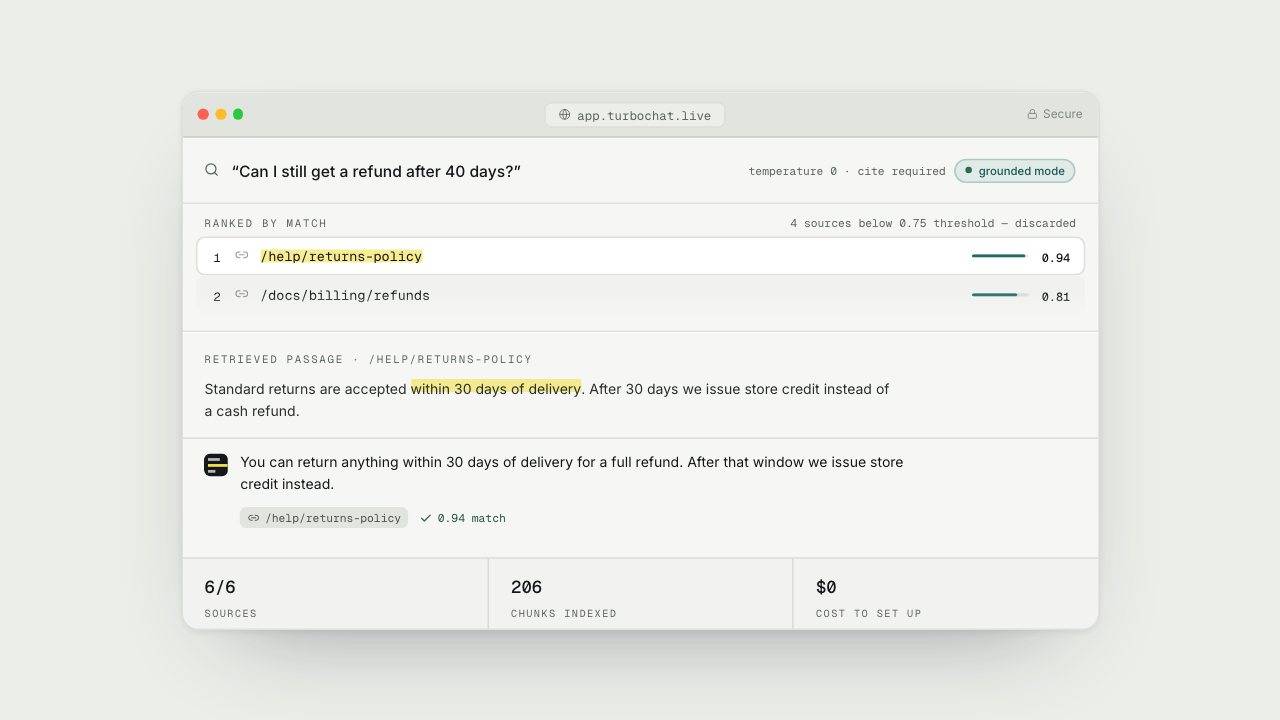This screenshot has width=1280, height=720.
Task: Click the 'RANKED BY MATCH' heading
Action: click(x=266, y=223)
